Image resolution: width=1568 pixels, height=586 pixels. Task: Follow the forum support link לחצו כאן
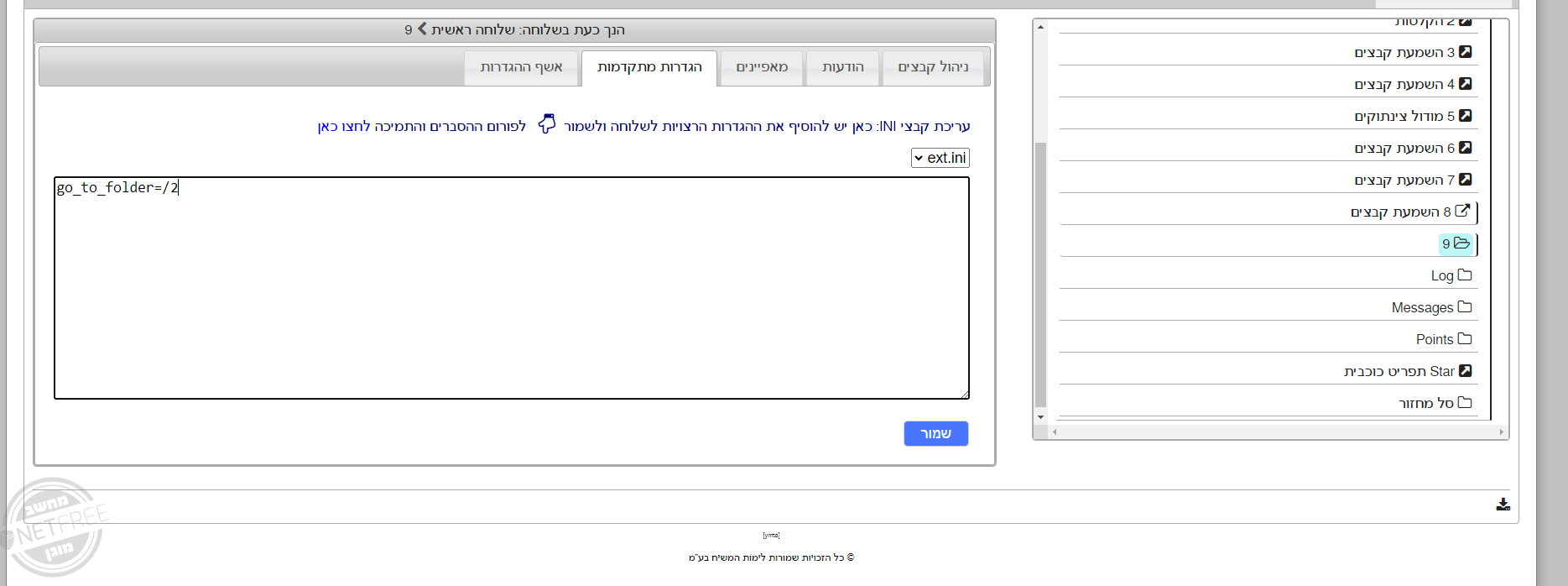pos(344,127)
